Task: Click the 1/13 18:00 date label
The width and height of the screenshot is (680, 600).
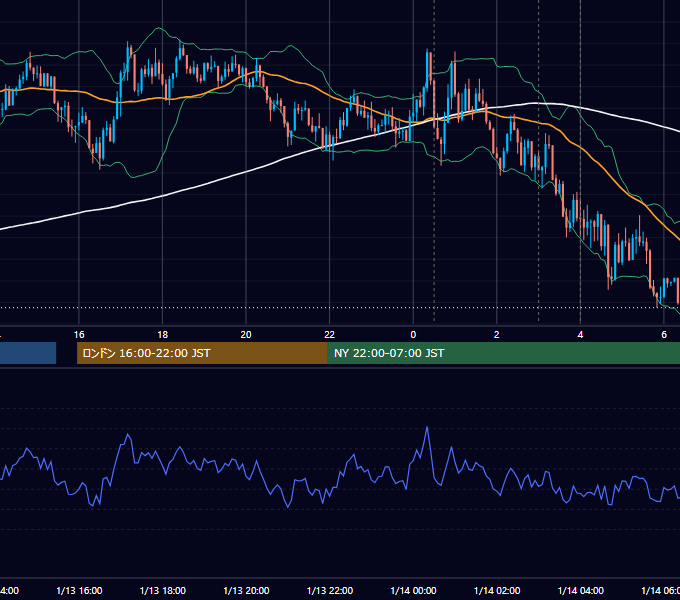Action: (163, 590)
